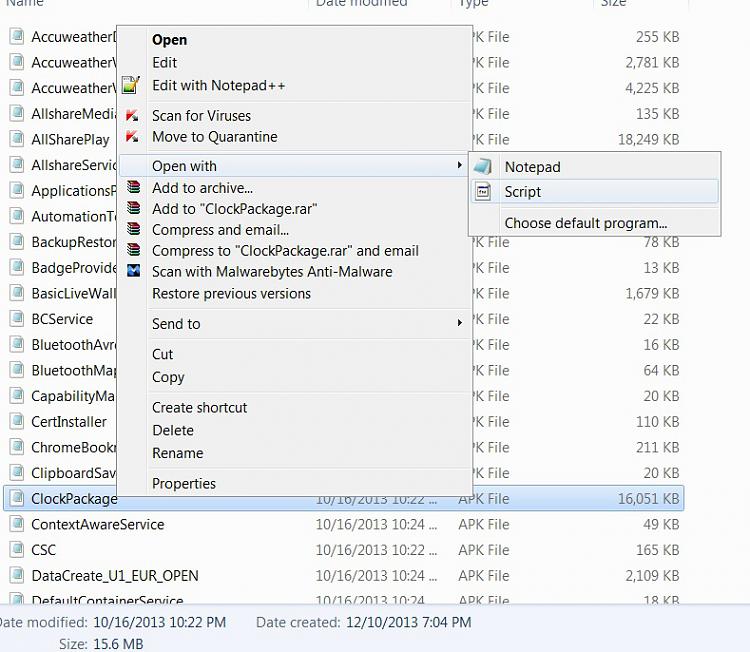This screenshot has width=750, height=652.
Task: Select the CSC file name
Action: [44, 550]
